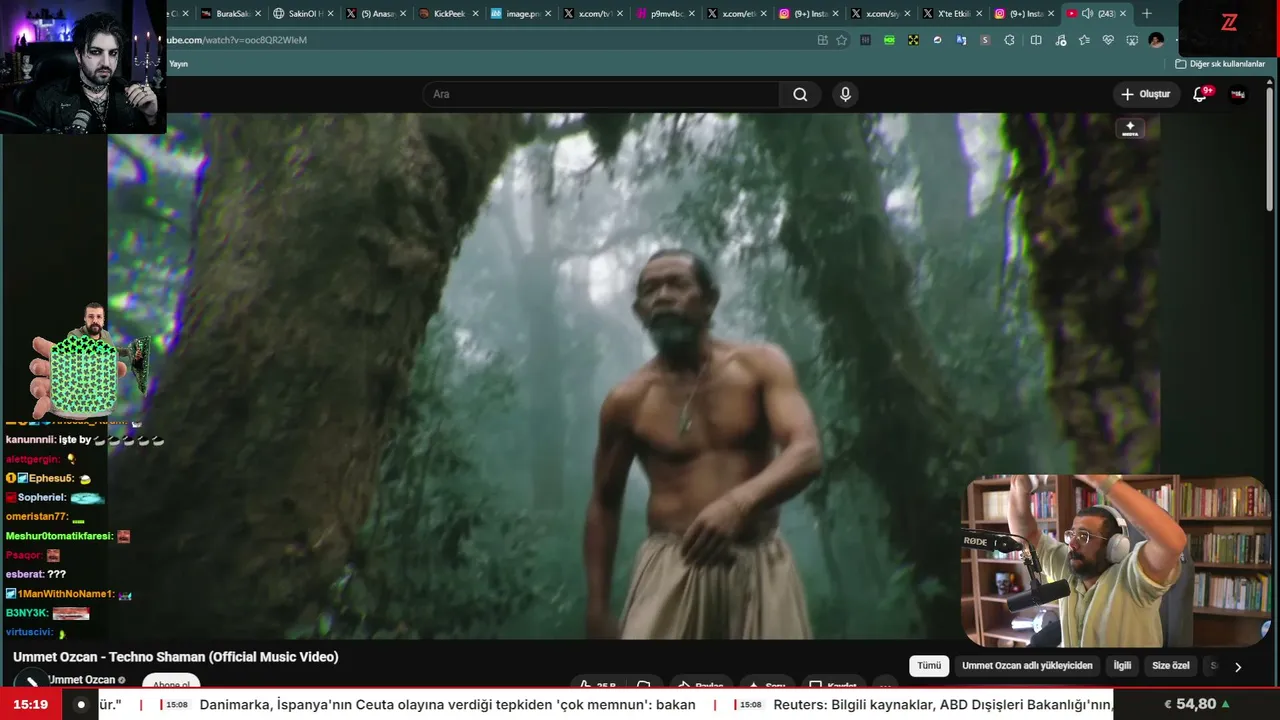The width and height of the screenshot is (1280, 720).
Task: Open a new browser tab
Action: 1147,14
